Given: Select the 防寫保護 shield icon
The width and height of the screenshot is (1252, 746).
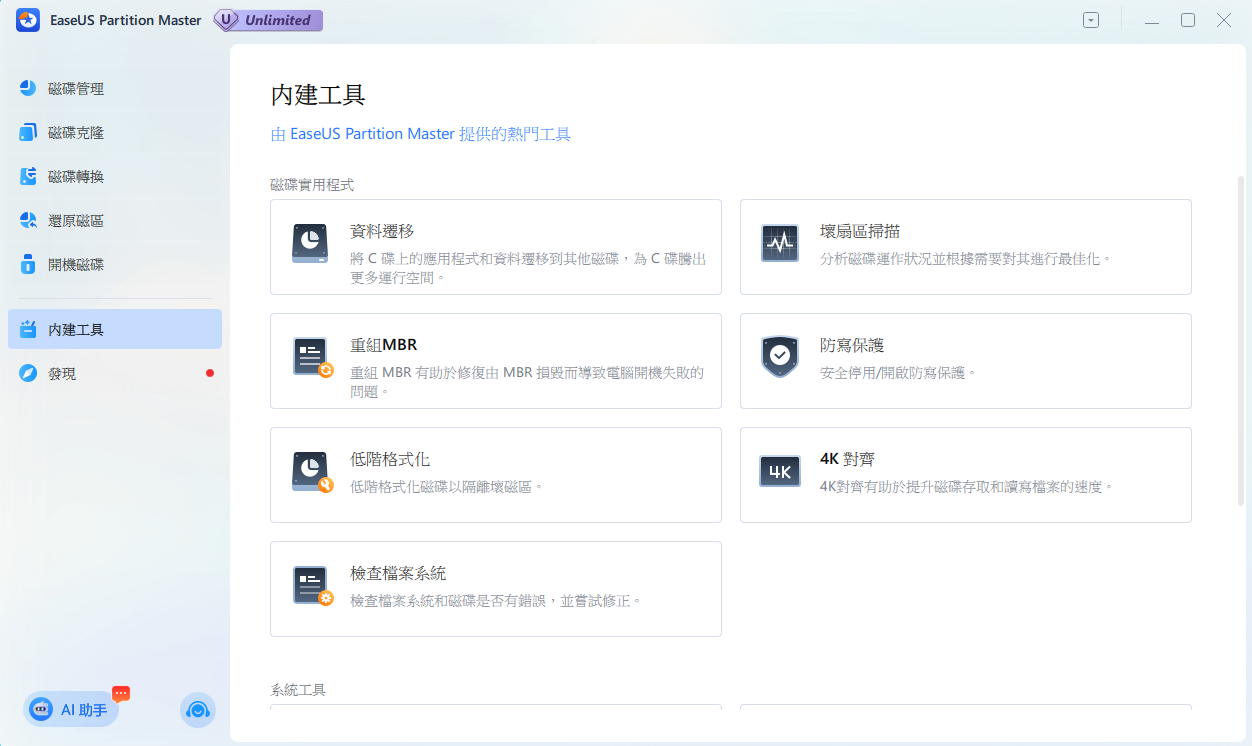Looking at the screenshot, I should pyautogui.click(x=779, y=356).
